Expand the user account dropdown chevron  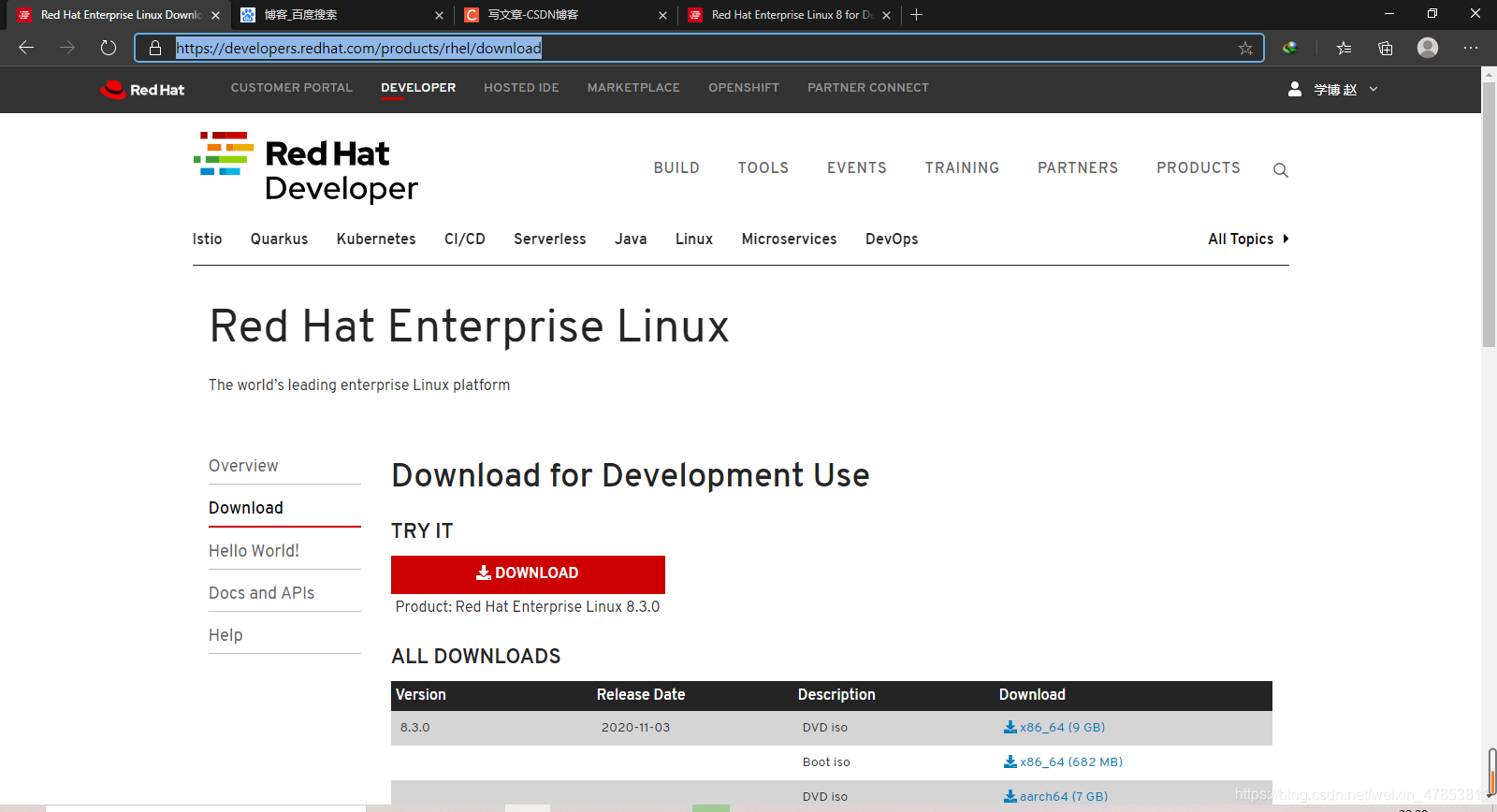(1373, 89)
